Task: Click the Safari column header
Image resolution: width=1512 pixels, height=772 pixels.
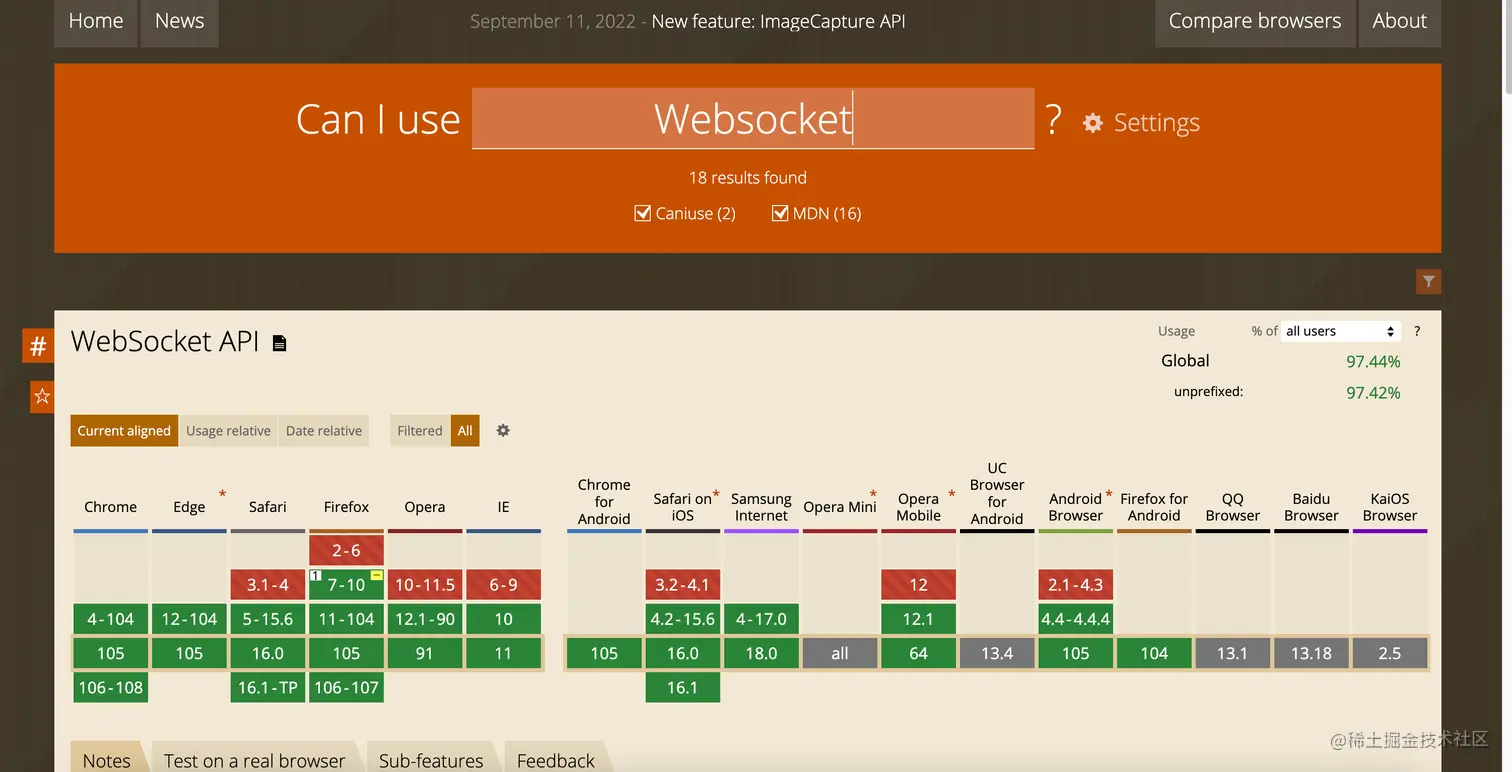Action: [x=268, y=507]
